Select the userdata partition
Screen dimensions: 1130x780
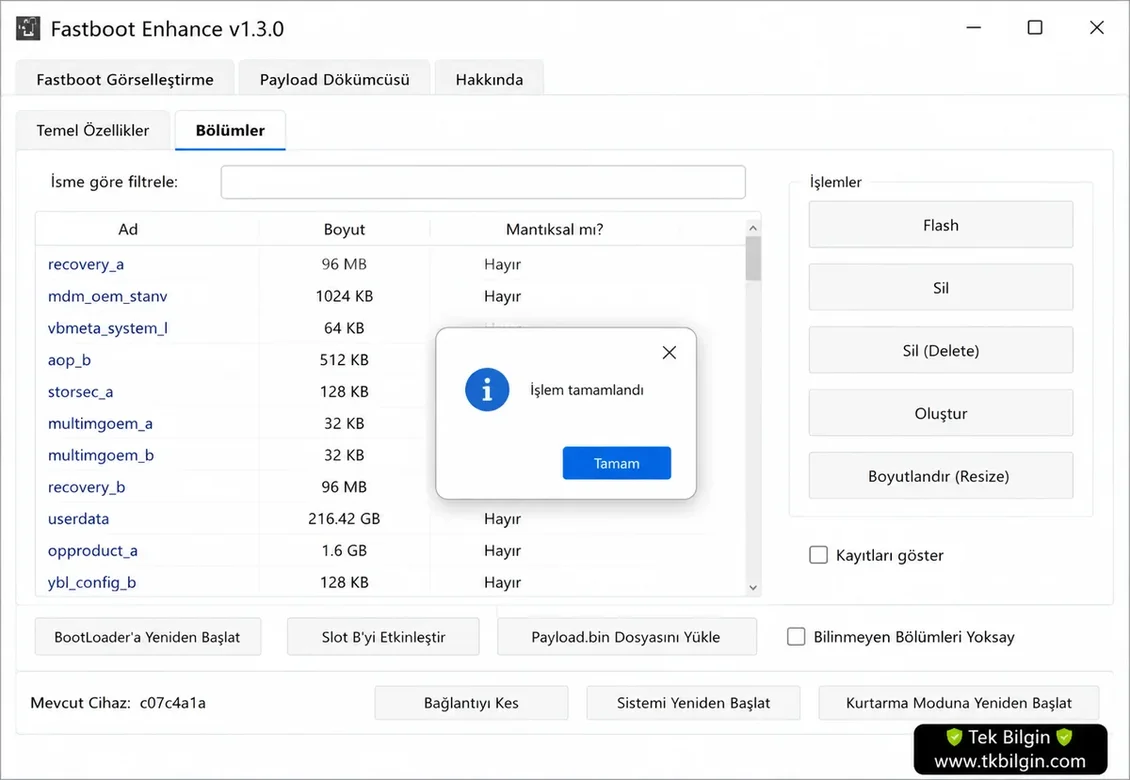pyautogui.click(x=79, y=518)
